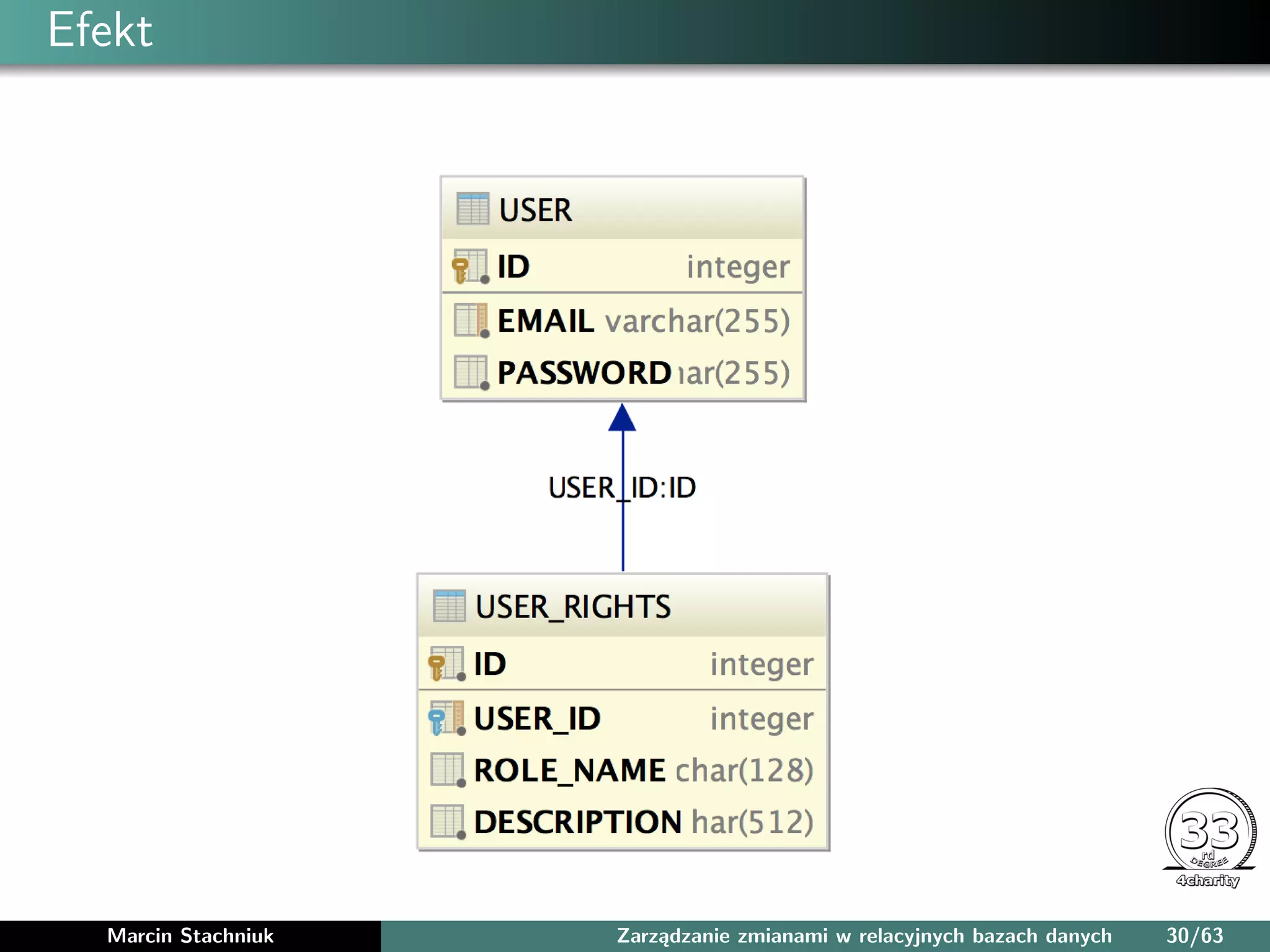
Task: Select the EMAIL varchar(255) row
Action: pos(623,321)
